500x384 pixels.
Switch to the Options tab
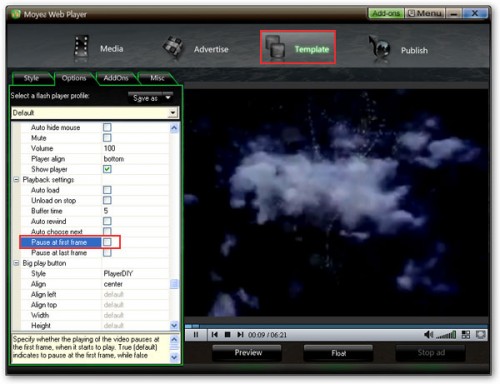click(x=74, y=78)
